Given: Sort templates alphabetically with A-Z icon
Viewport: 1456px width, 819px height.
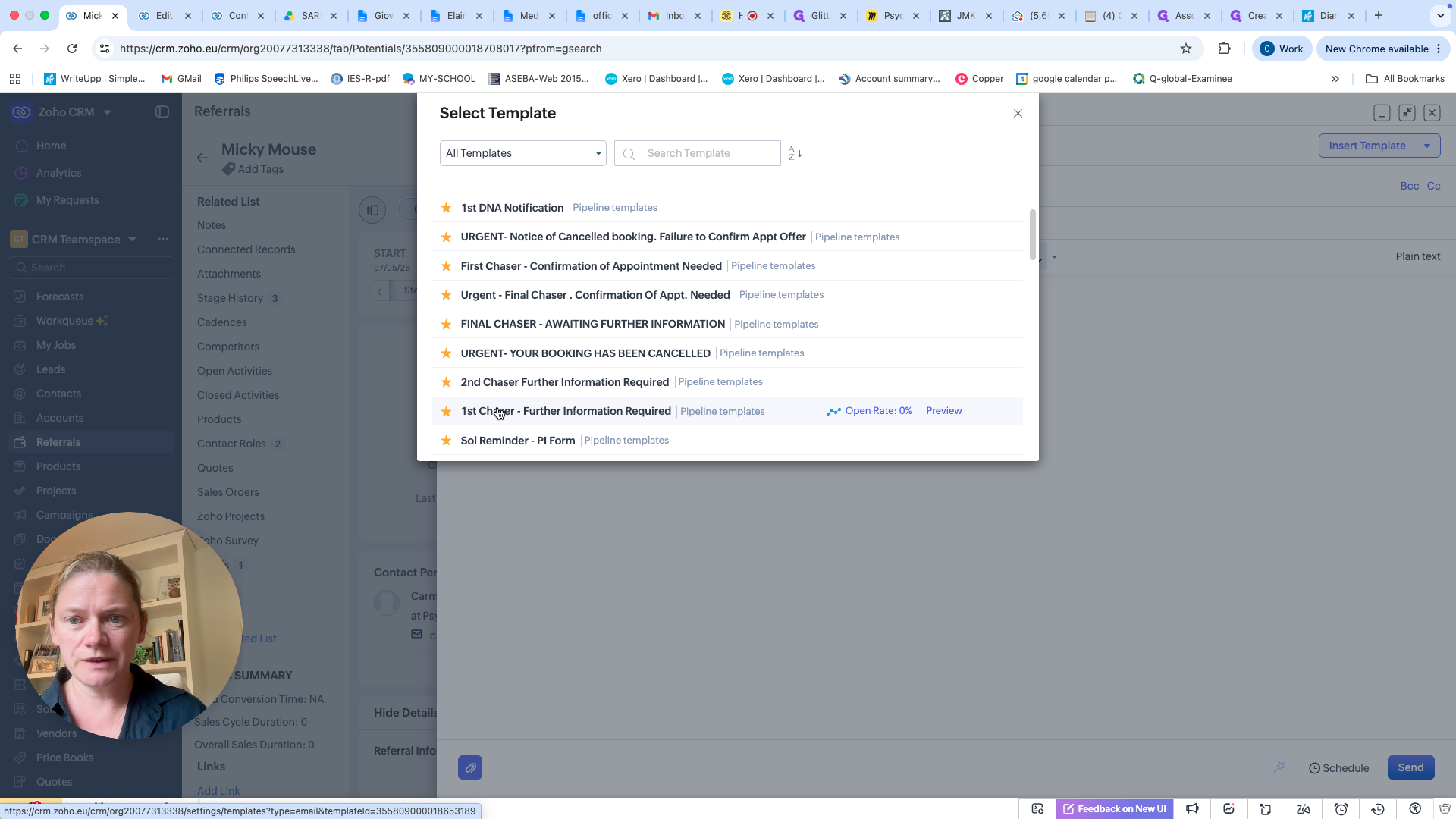Looking at the screenshot, I should click(x=795, y=153).
